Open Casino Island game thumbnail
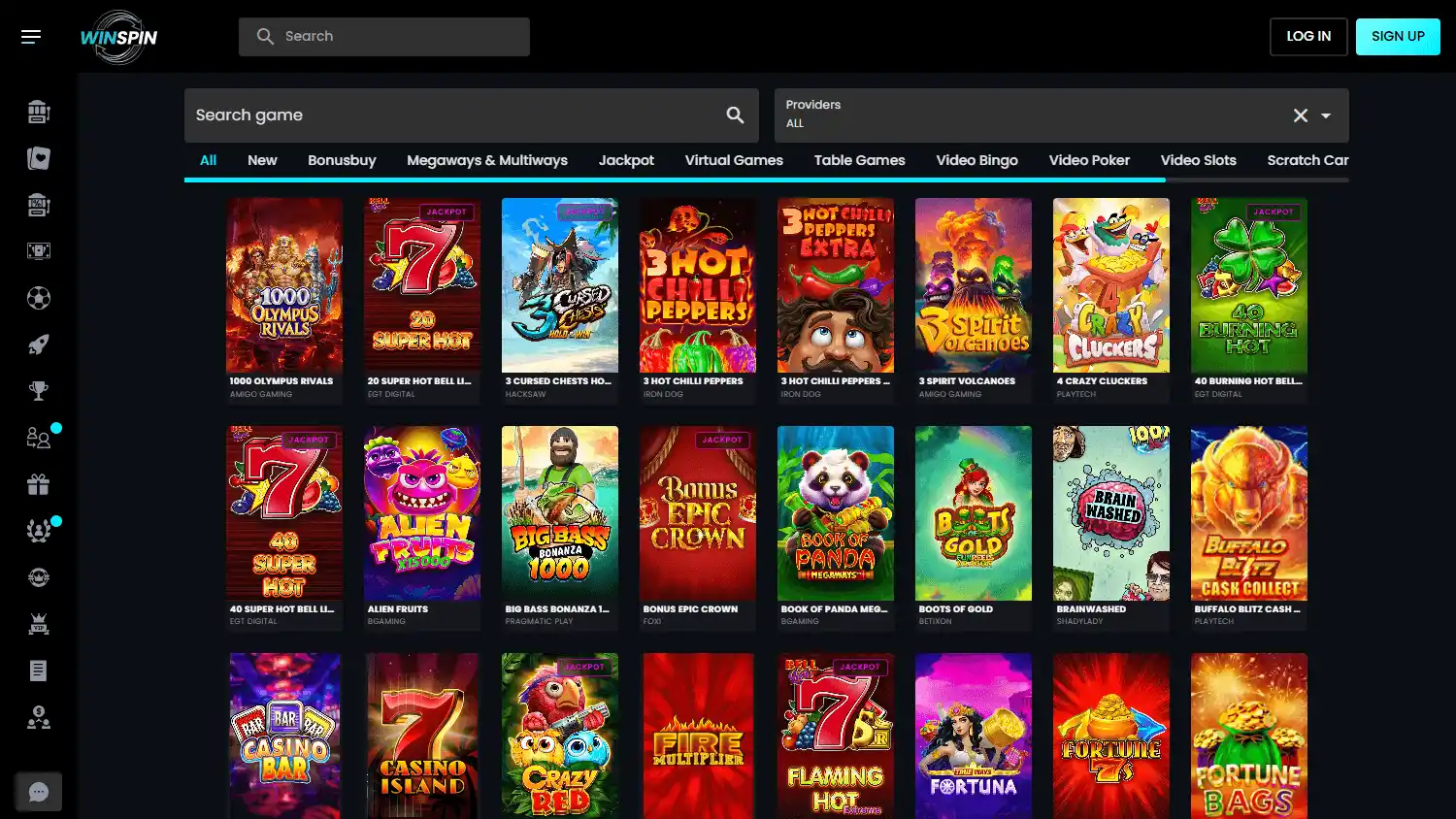Image resolution: width=1456 pixels, height=819 pixels. tap(422, 736)
